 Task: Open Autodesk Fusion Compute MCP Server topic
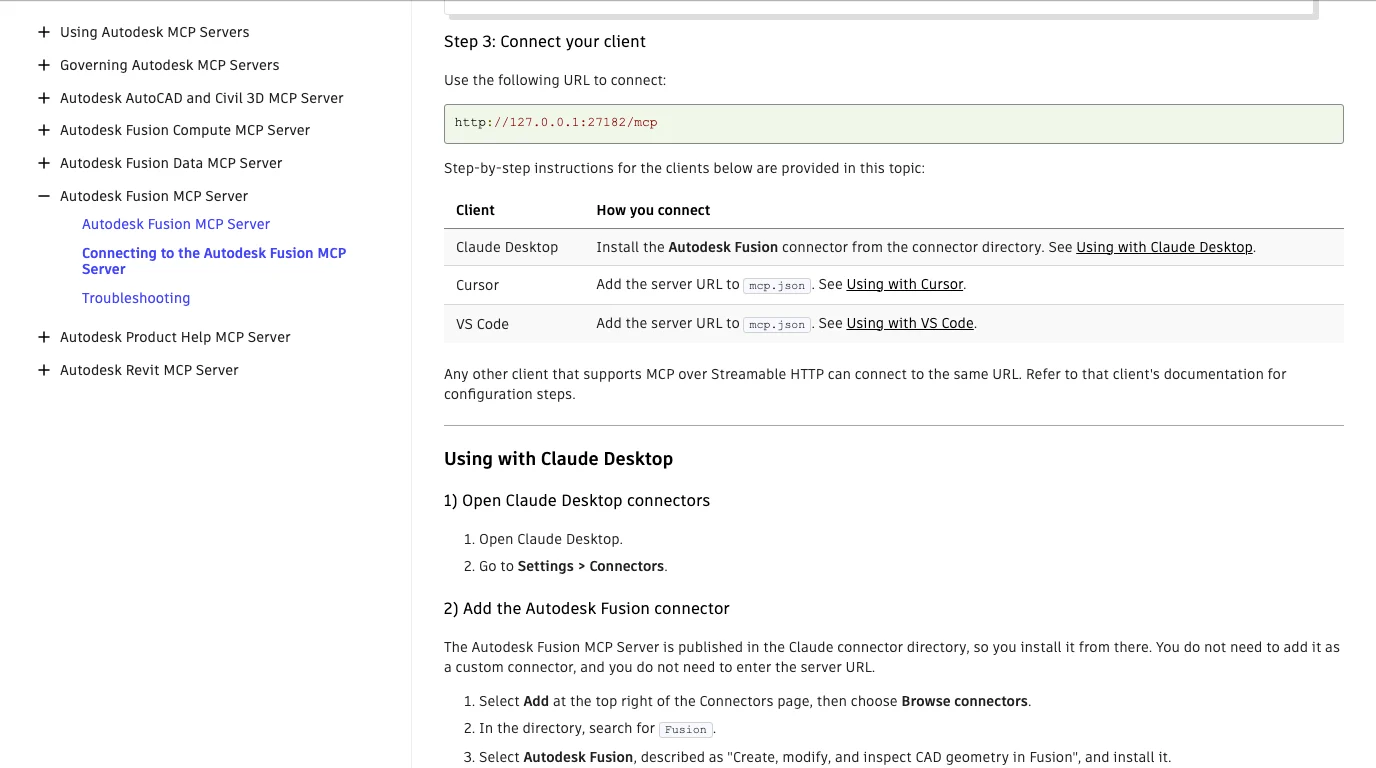click(185, 130)
